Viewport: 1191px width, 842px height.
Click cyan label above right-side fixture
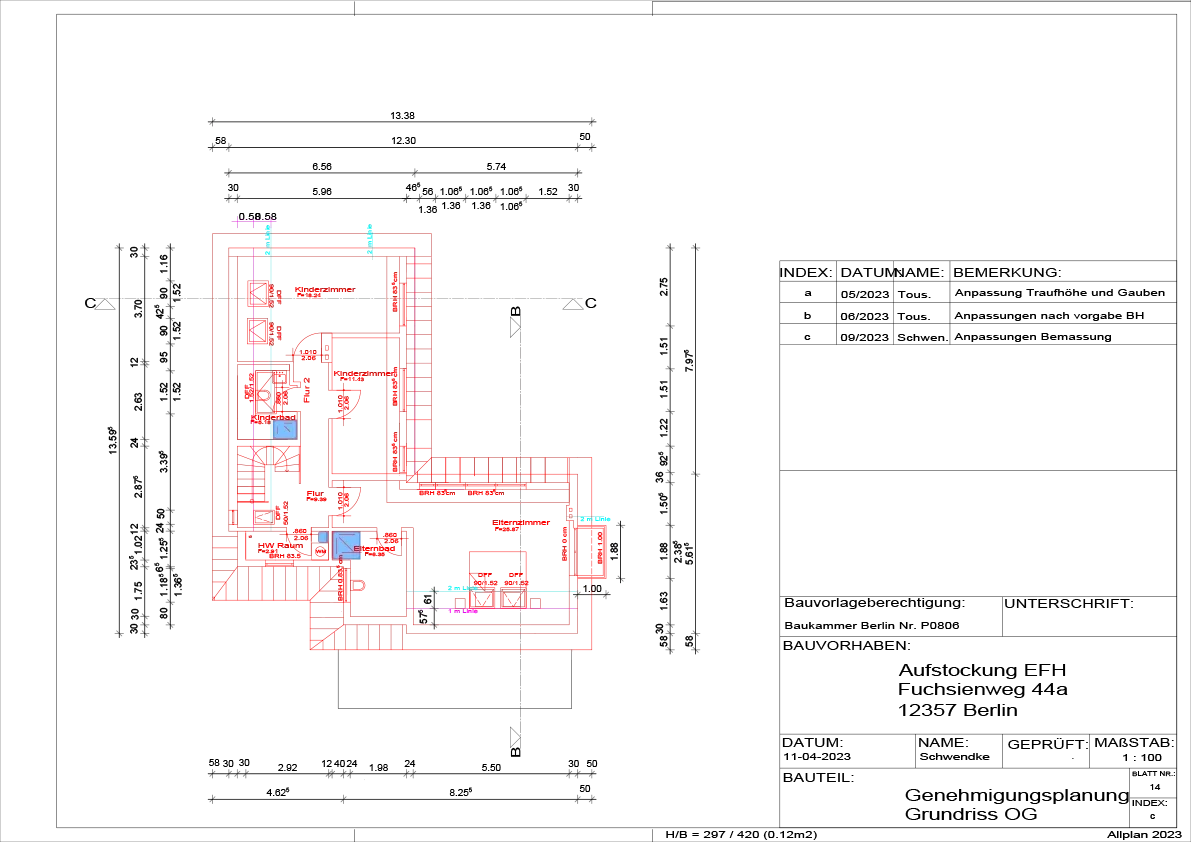[596, 518]
